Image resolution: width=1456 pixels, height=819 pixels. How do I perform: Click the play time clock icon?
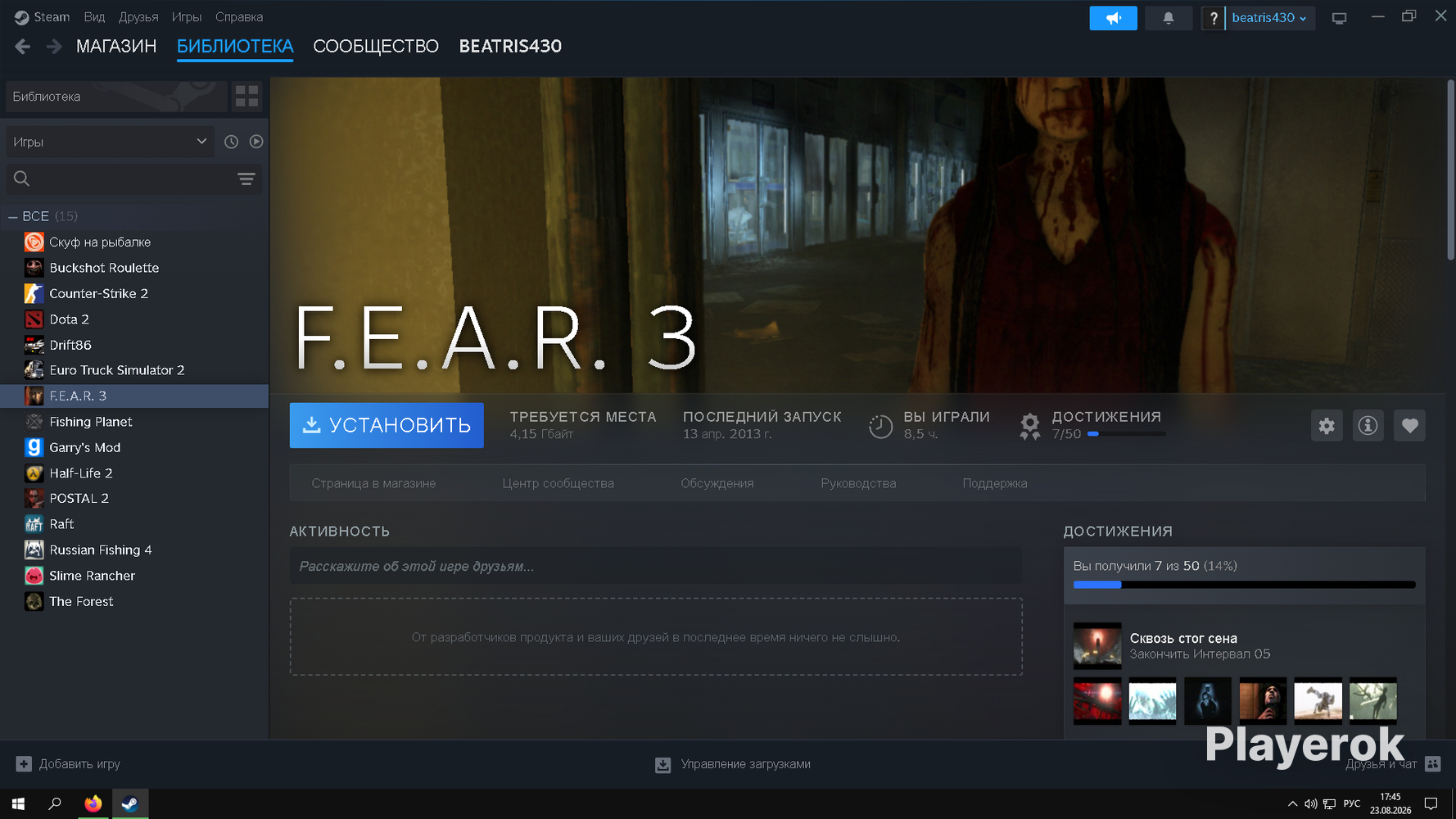(880, 426)
